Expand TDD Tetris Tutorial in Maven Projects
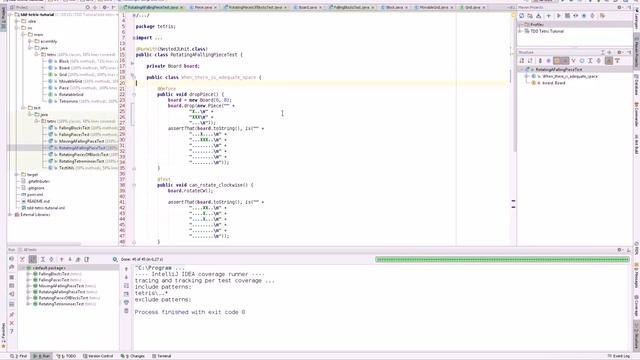This screenshot has height=360, width=640. pyautogui.click(x=520, y=31)
